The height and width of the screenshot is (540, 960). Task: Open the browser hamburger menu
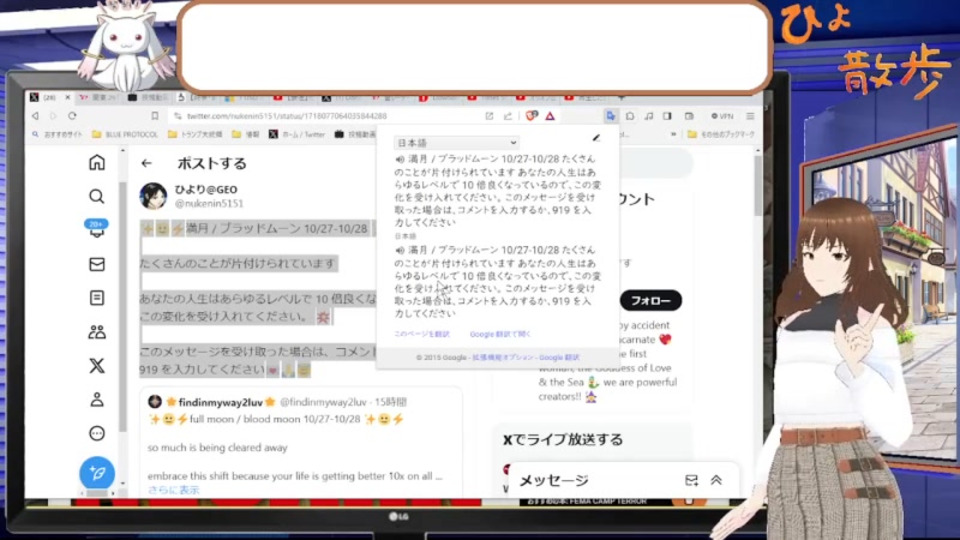[750, 116]
